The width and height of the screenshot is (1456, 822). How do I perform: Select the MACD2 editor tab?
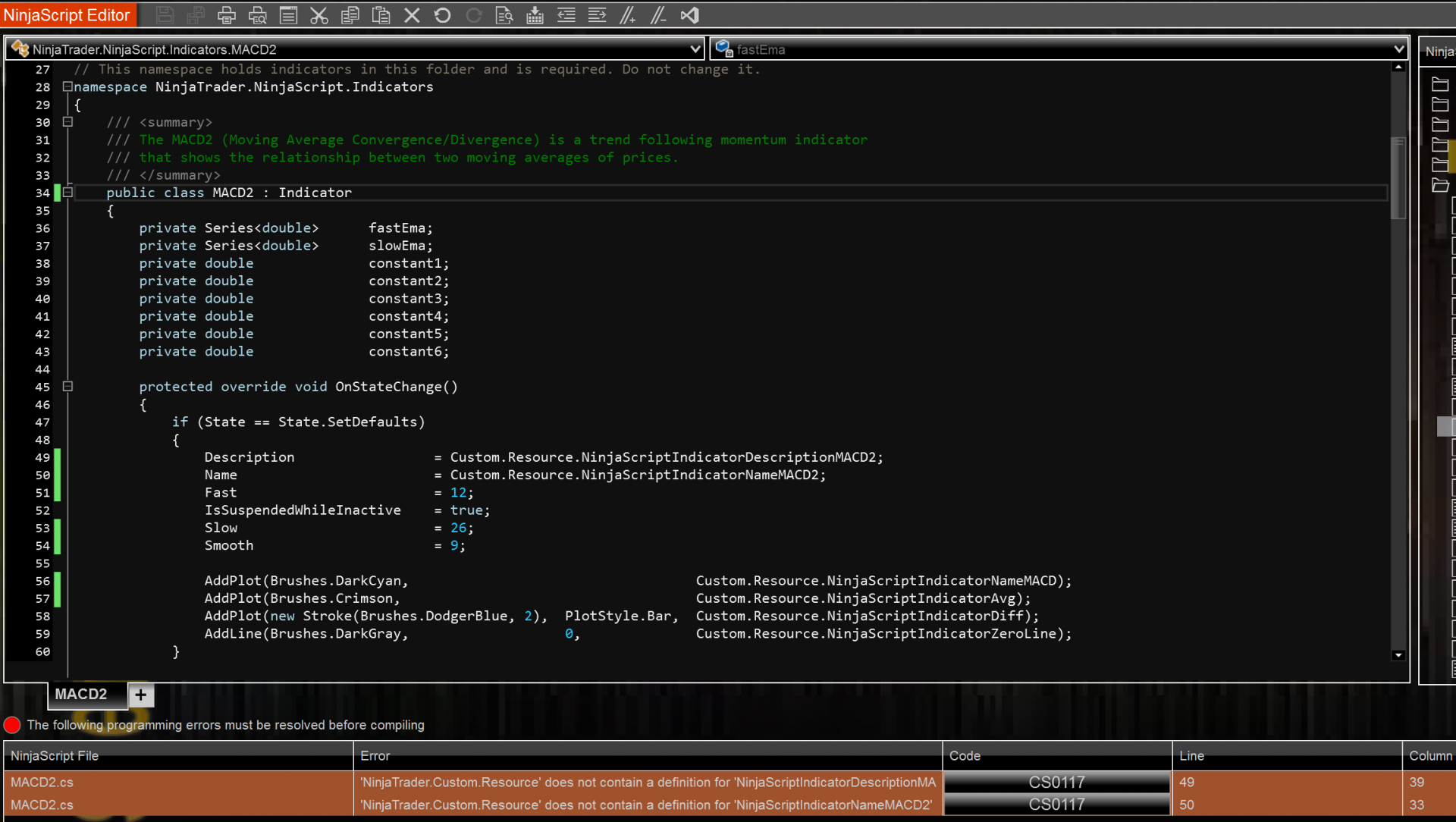coord(80,694)
